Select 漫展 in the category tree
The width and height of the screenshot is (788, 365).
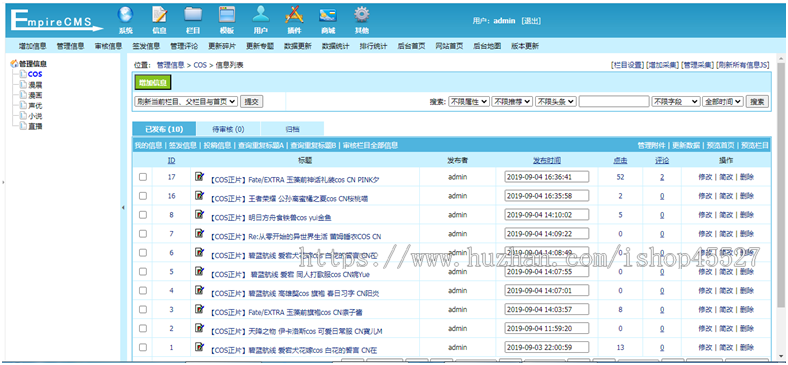click(35, 84)
